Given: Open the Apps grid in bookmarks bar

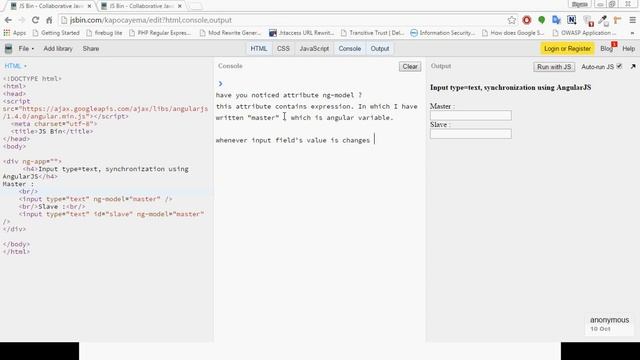Looking at the screenshot, I should pyautogui.click(x=14, y=33).
